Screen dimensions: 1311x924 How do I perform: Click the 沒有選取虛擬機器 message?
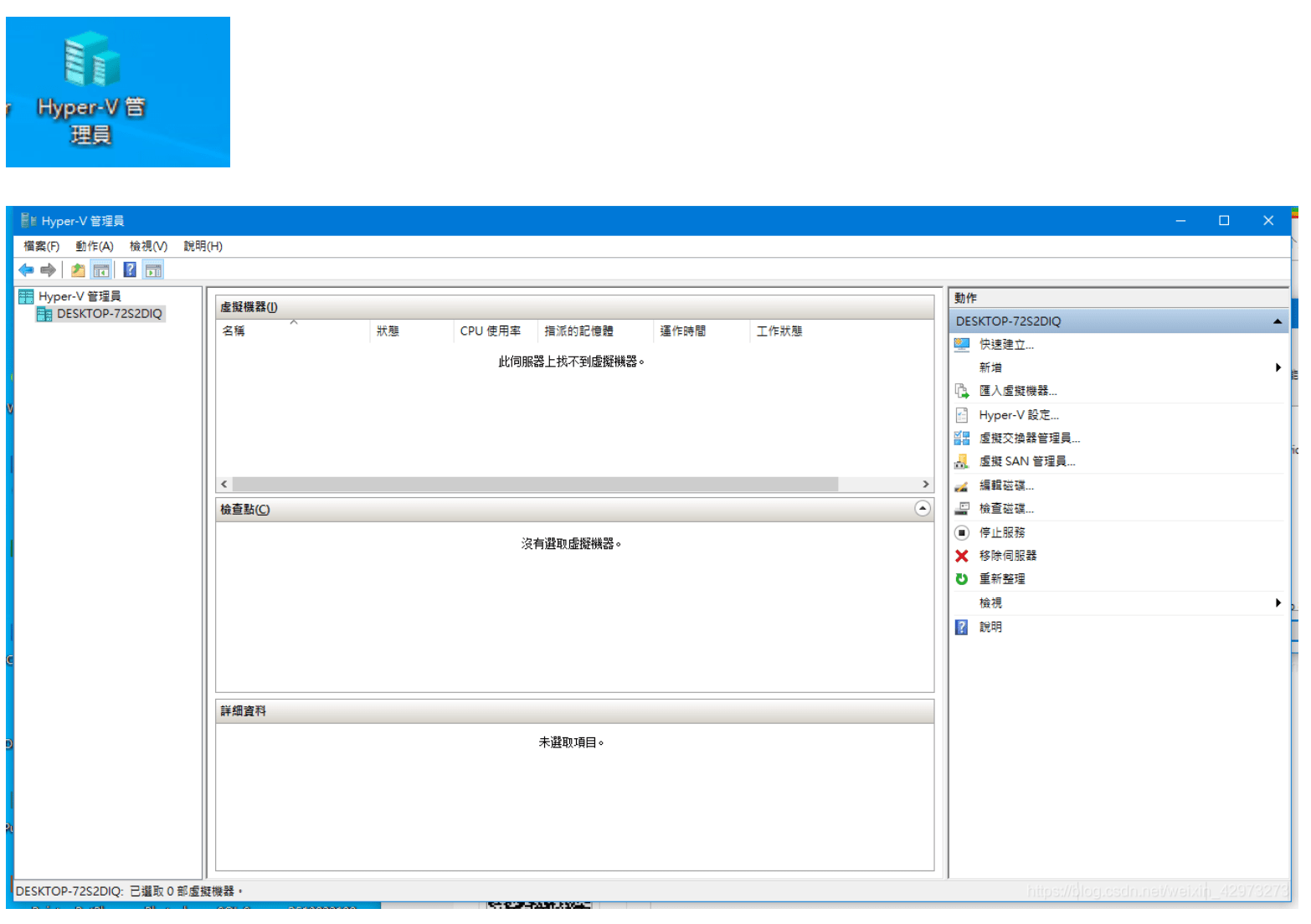pyautogui.click(x=571, y=544)
